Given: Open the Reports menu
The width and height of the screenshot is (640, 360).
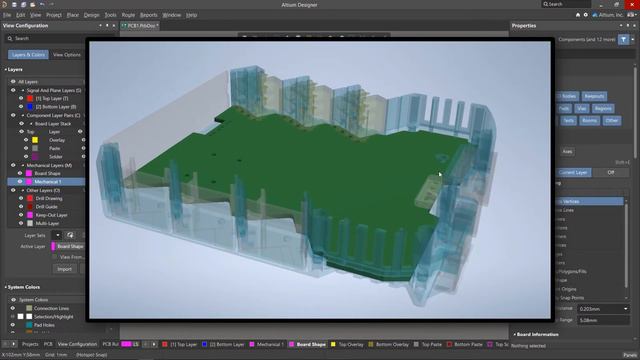Looking at the screenshot, I should pyautogui.click(x=149, y=15).
